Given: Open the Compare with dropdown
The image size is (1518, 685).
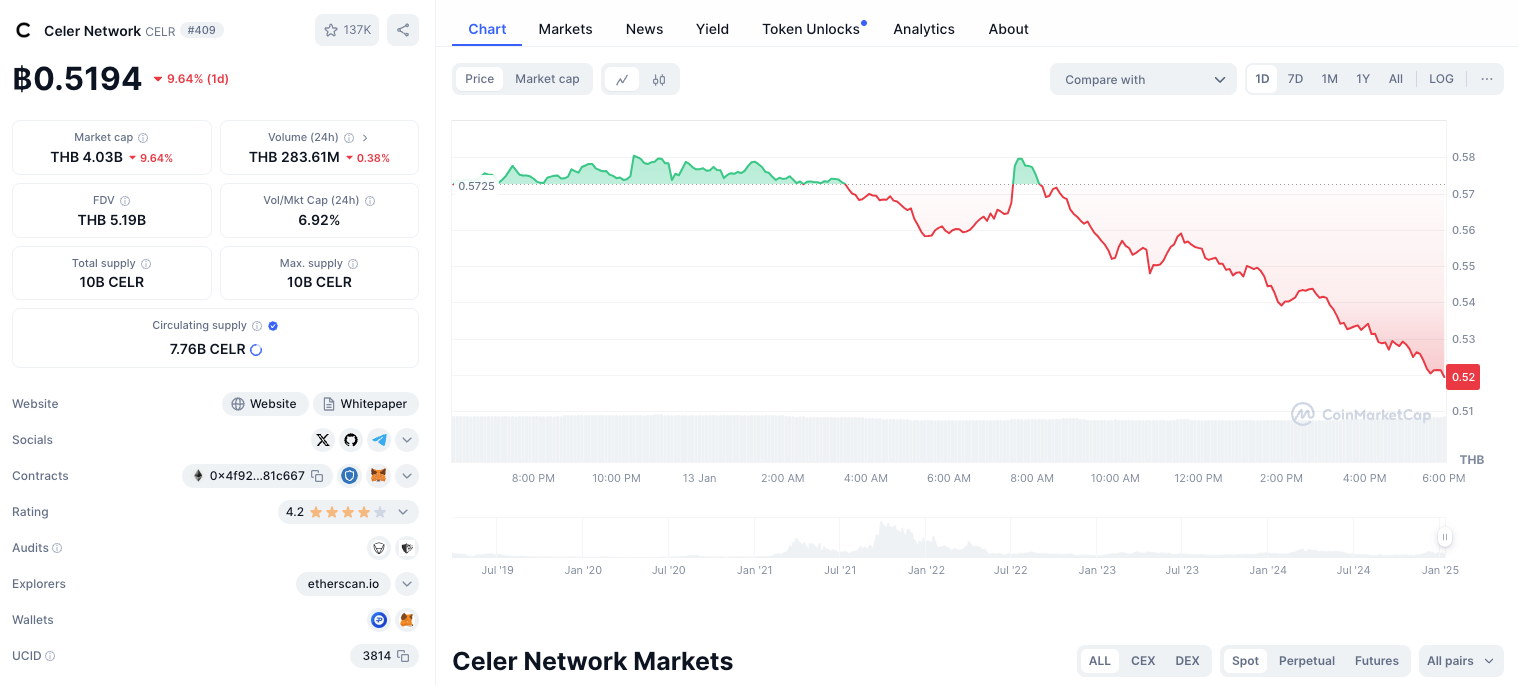Looking at the screenshot, I should pyautogui.click(x=1143, y=79).
